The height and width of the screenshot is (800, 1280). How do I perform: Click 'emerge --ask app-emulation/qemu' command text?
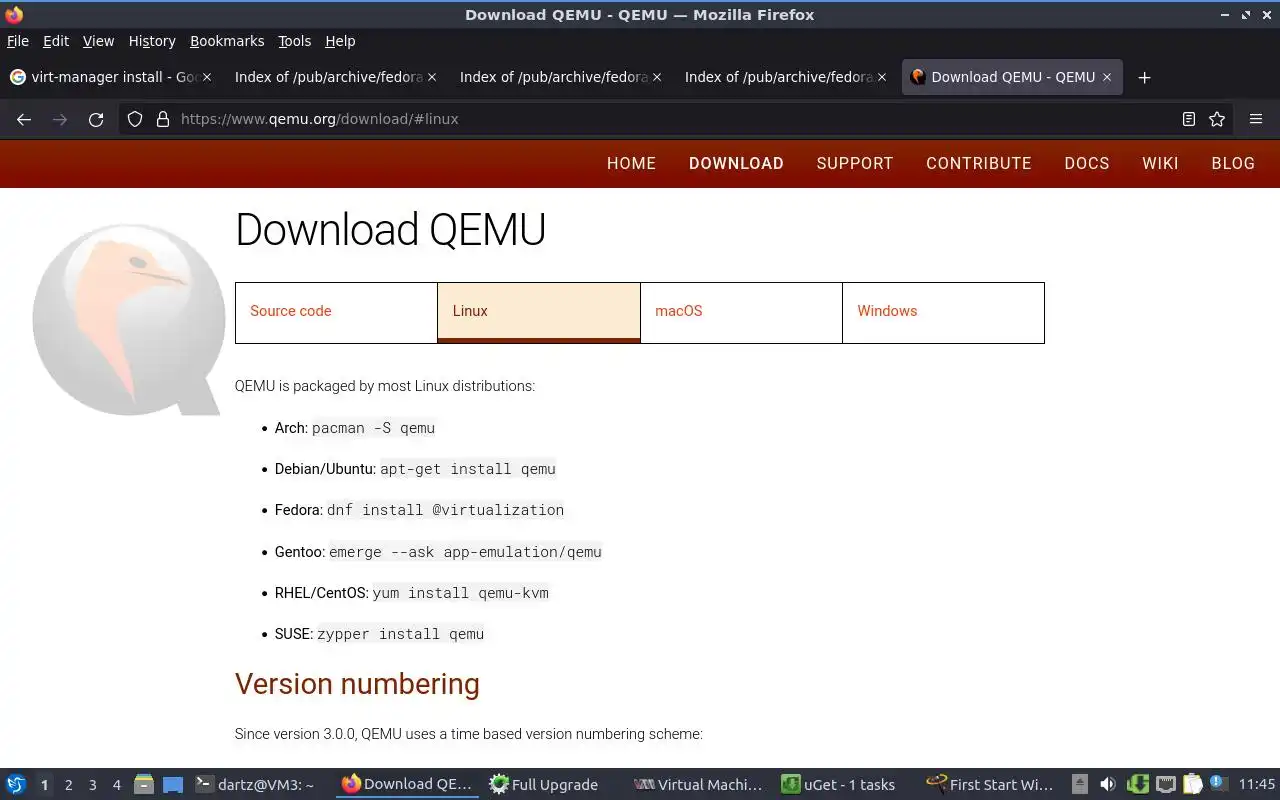(465, 552)
